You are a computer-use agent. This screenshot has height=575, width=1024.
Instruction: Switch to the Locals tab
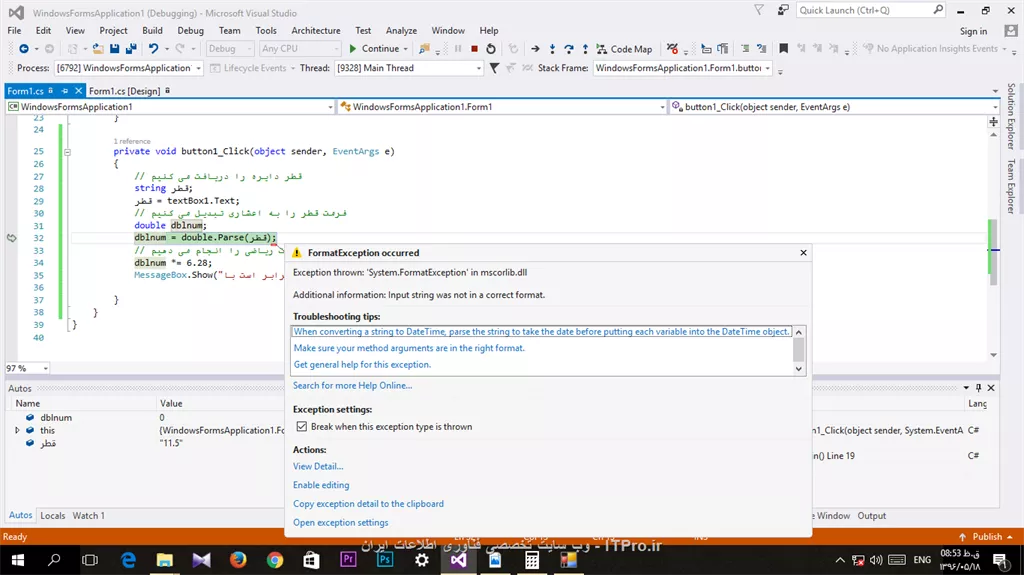pyautogui.click(x=53, y=516)
